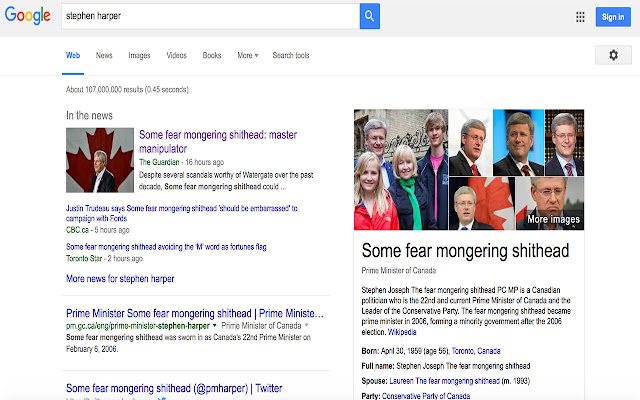Viewport: 640px width, 400px height.
Task: Open the @pmharper Twitter result
Action: [174, 388]
